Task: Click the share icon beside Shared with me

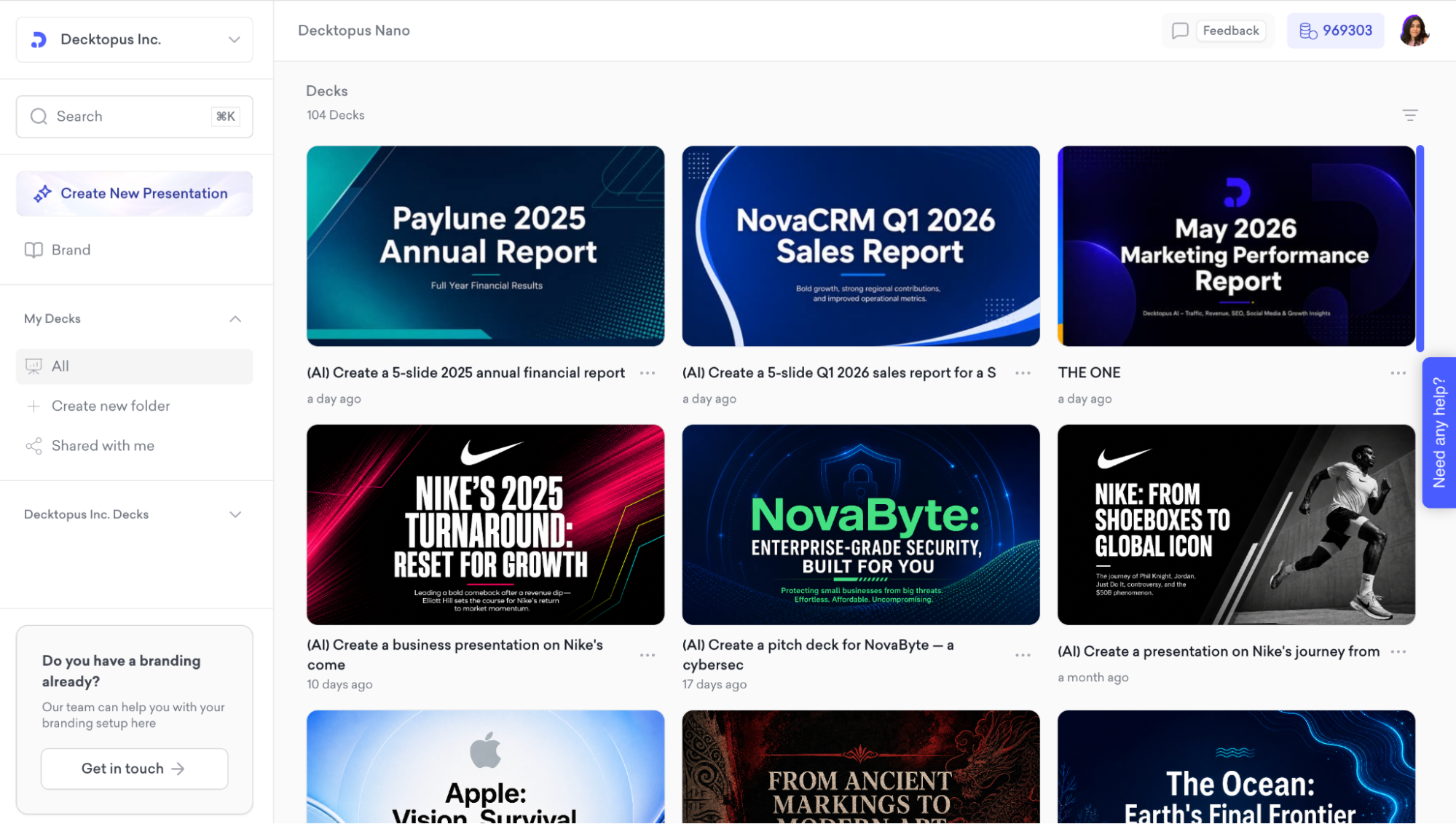Action: pos(34,446)
